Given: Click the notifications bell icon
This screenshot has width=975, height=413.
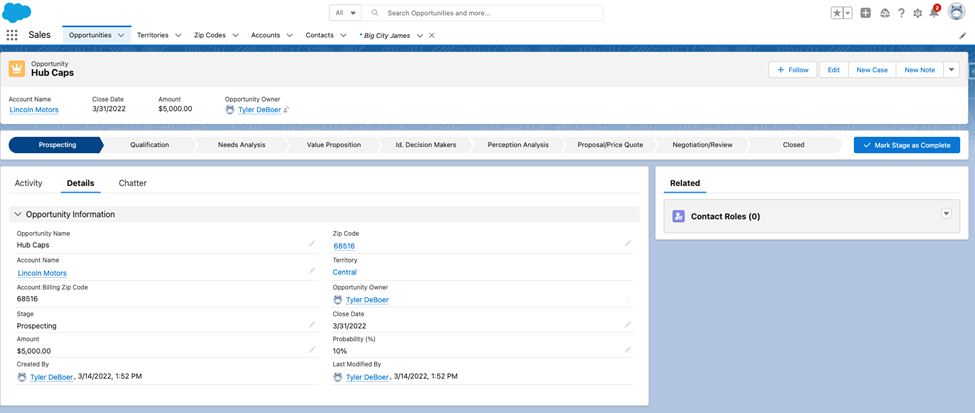Looking at the screenshot, I should pos(933,13).
